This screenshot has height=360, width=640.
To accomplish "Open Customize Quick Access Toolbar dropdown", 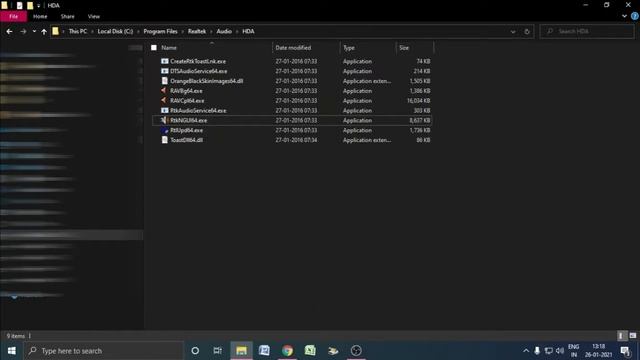I will 39,6.
